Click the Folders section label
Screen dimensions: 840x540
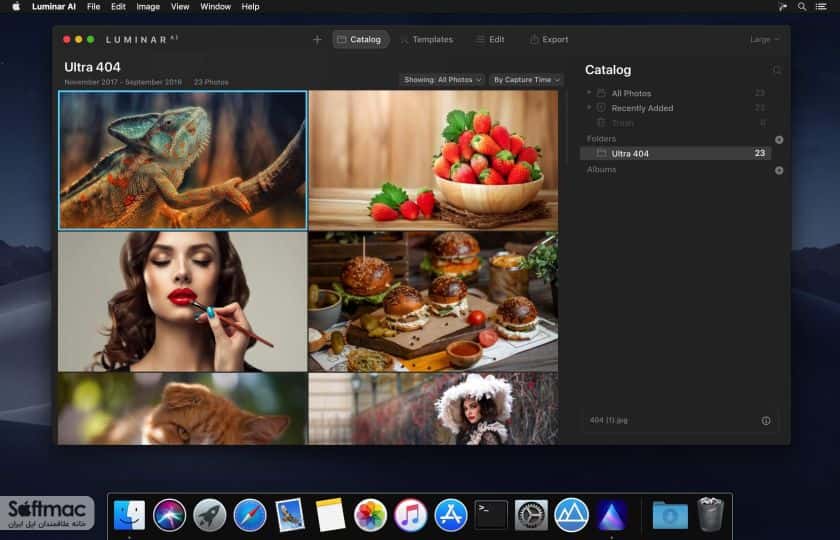(x=601, y=139)
